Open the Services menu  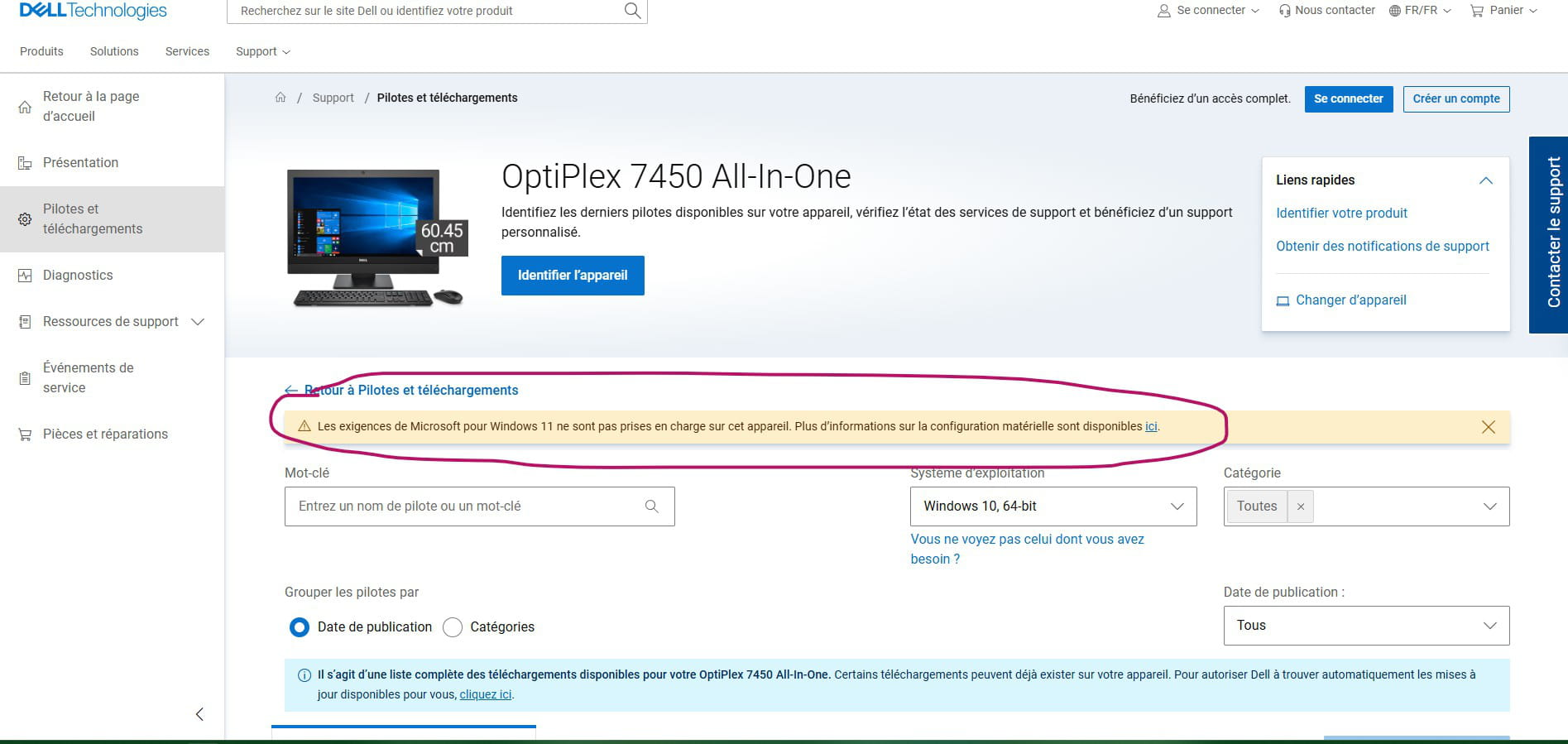click(187, 51)
